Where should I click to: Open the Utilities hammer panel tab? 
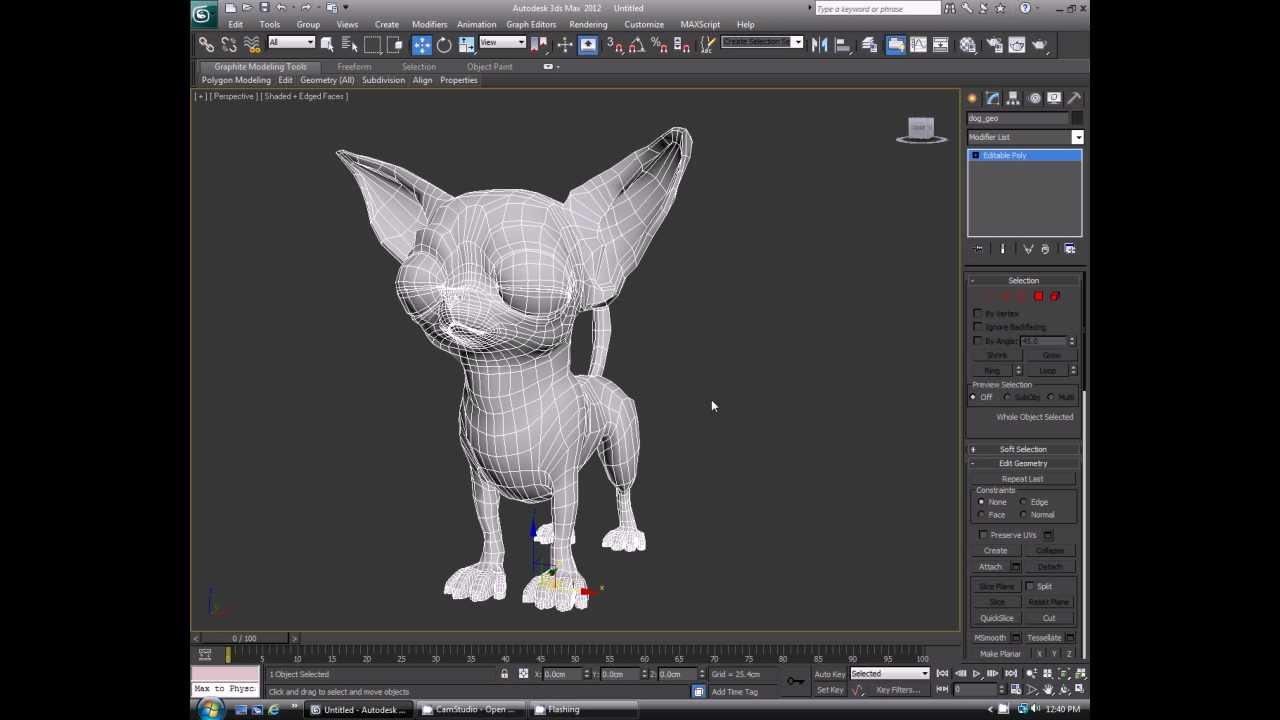pos(1074,98)
